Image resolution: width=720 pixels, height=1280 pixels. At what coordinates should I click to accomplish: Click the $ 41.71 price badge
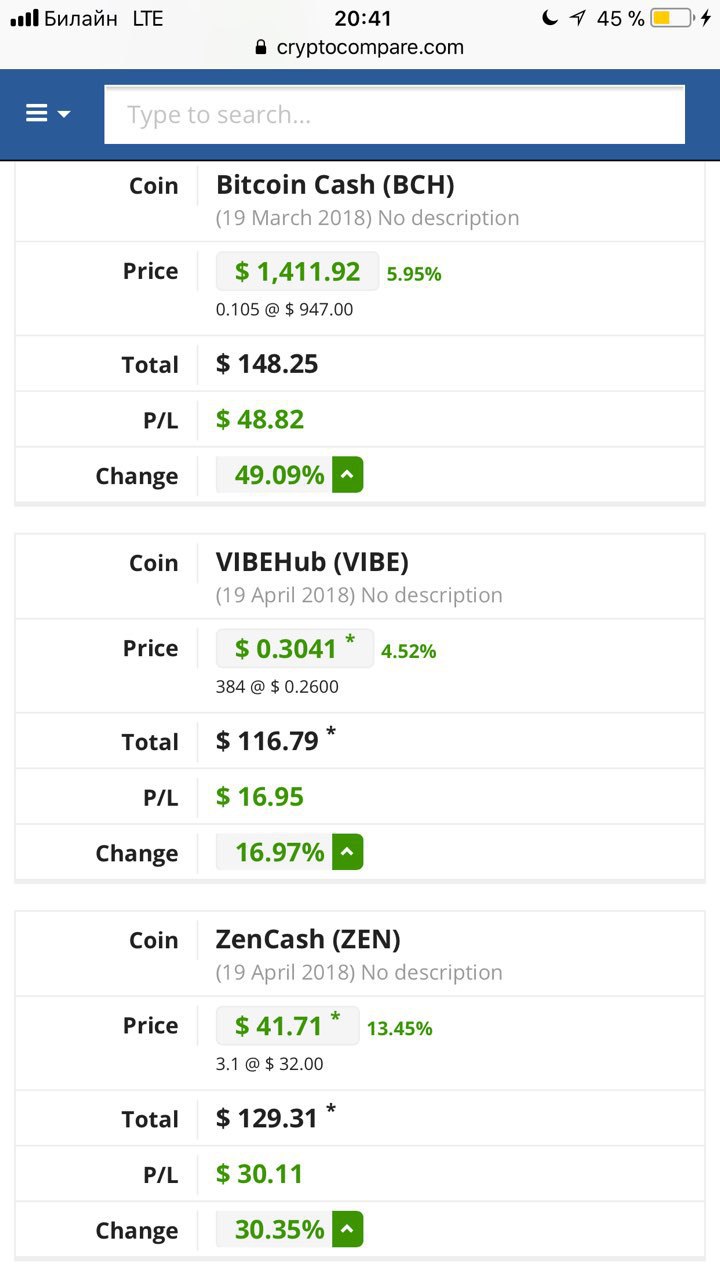[287, 1025]
